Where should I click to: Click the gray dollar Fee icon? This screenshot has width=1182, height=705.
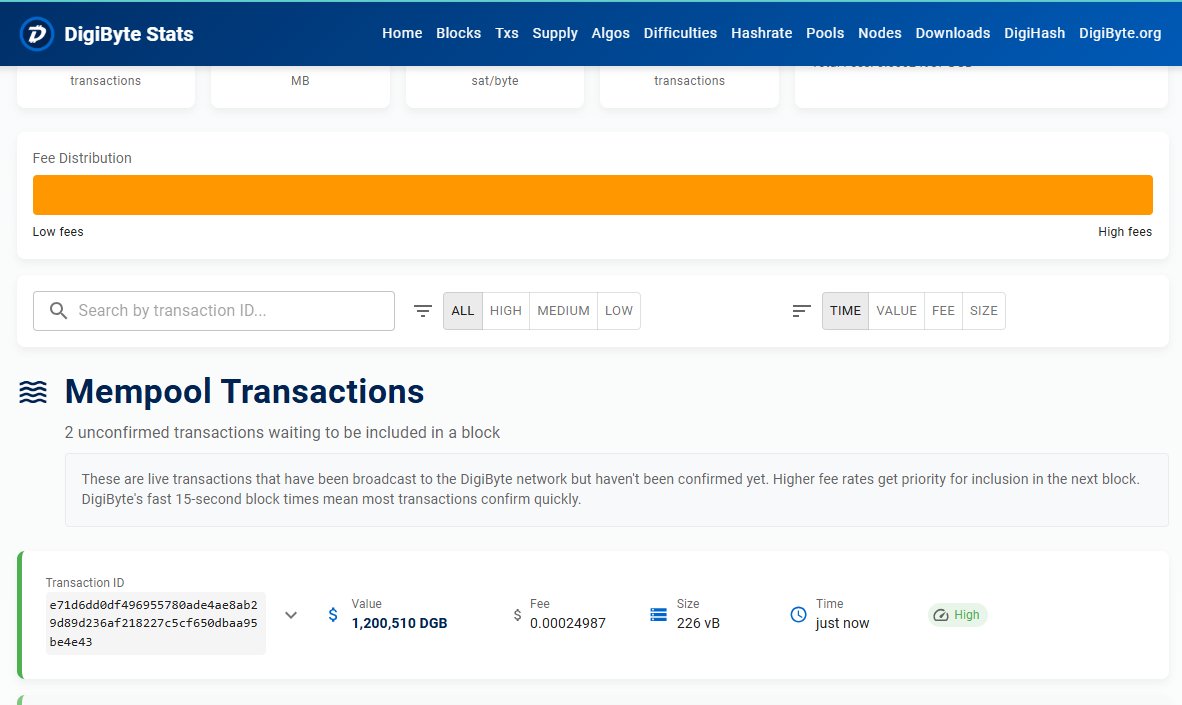[517, 615]
